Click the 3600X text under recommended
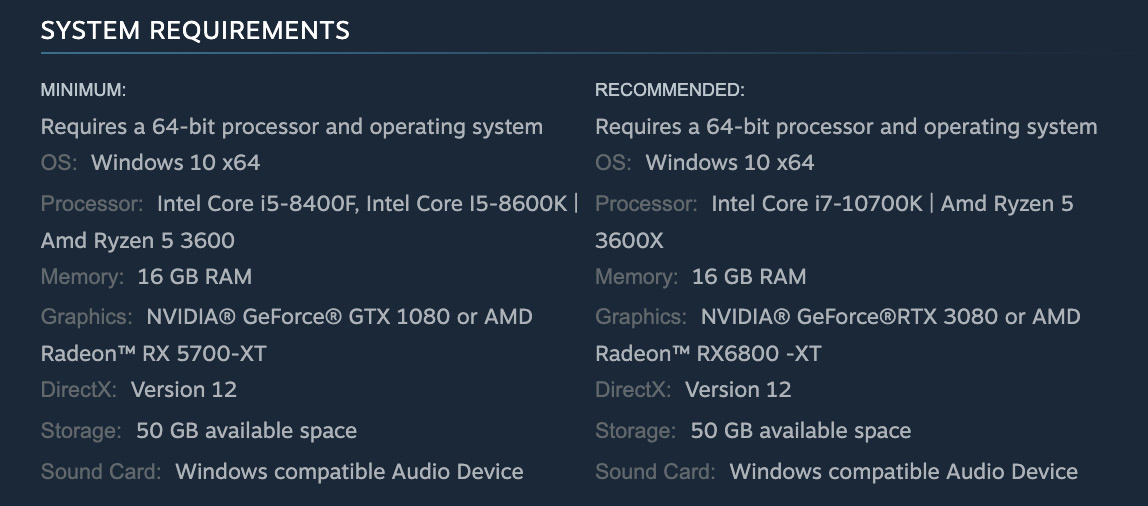 pyautogui.click(x=629, y=240)
